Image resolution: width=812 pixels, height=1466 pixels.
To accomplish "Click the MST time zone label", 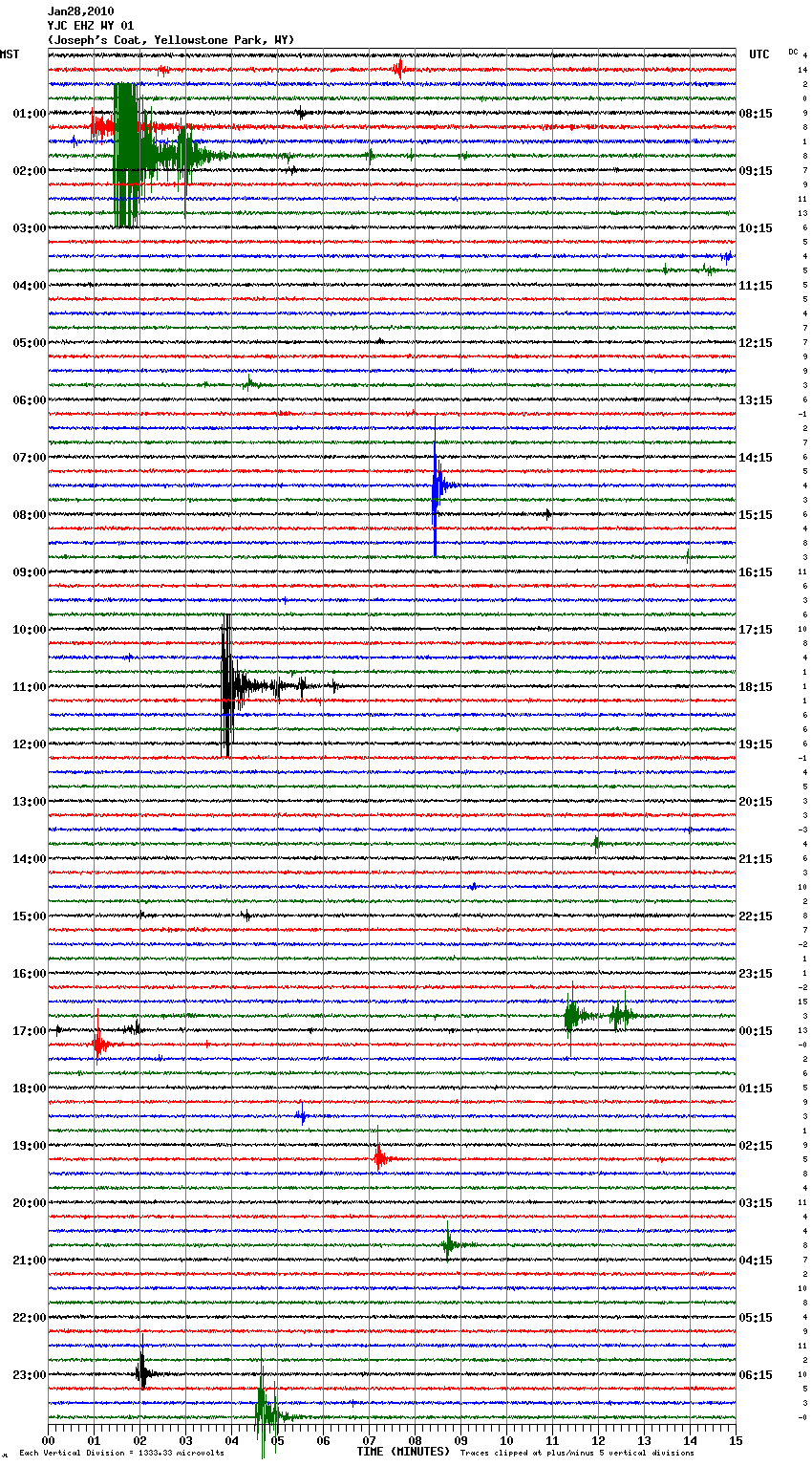I will coord(10,54).
